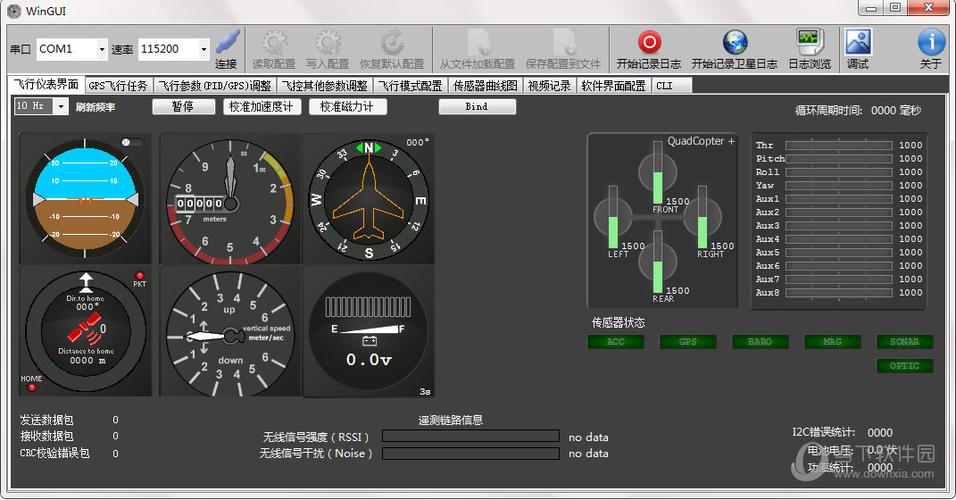Toggle the GPS sensor status indicator

(x=688, y=341)
